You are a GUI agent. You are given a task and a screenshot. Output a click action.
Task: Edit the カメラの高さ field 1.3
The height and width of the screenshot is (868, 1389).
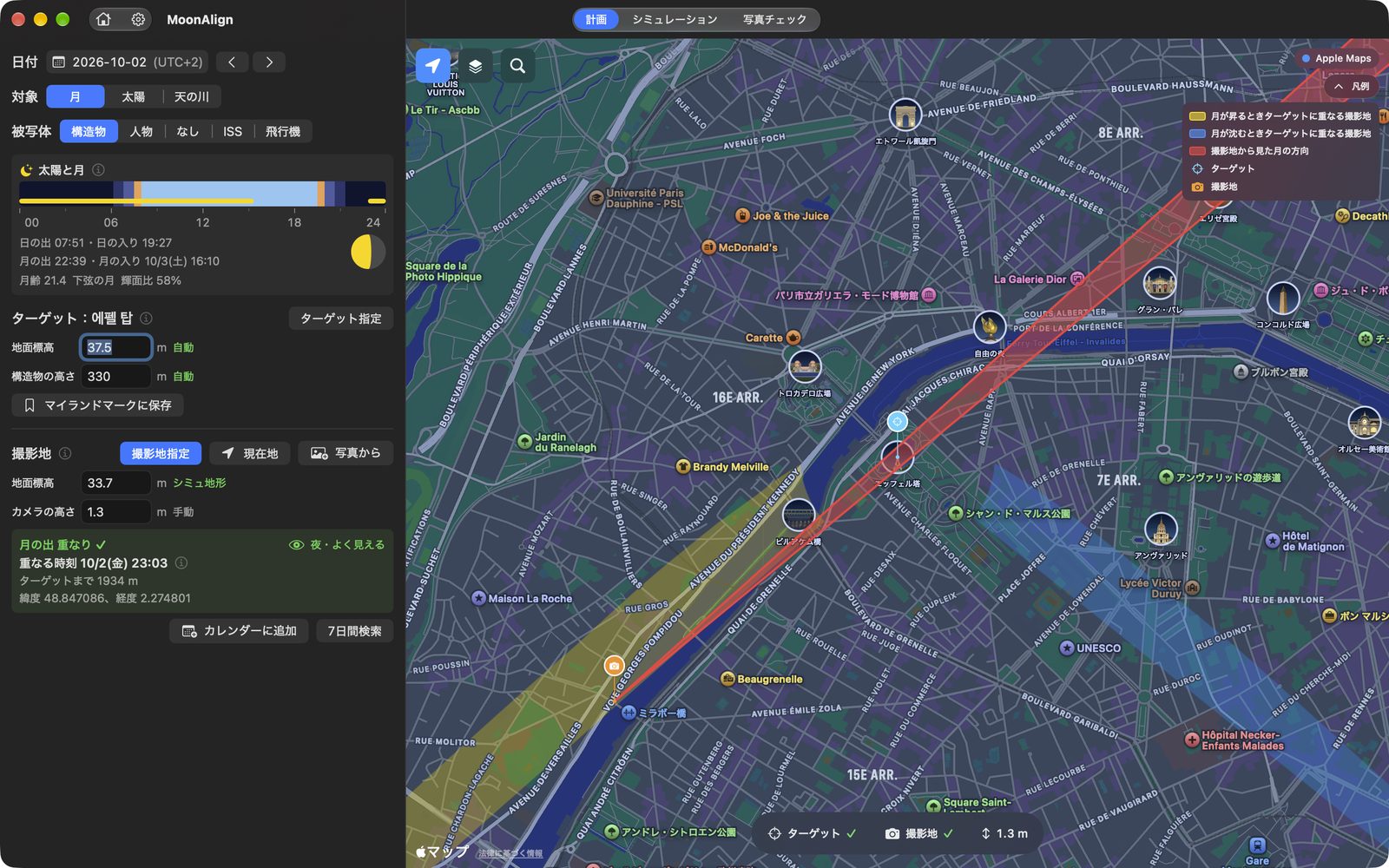pyautogui.click(x=116, y=512)
